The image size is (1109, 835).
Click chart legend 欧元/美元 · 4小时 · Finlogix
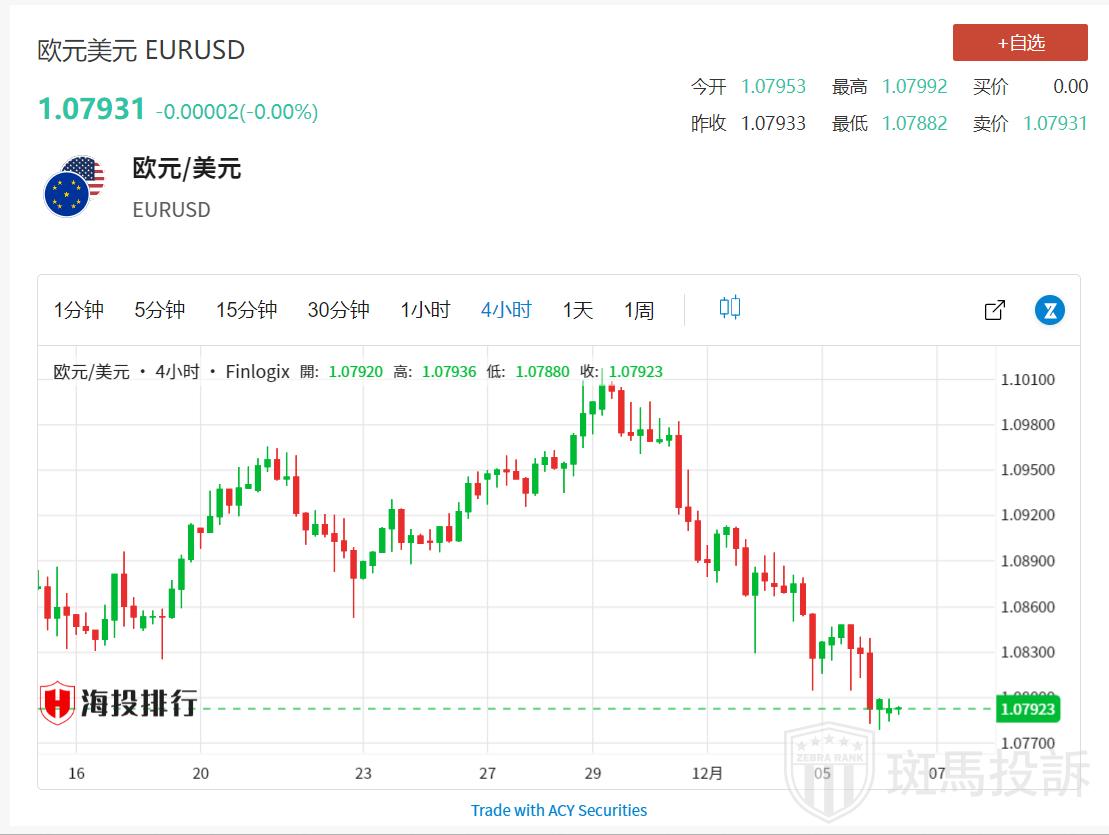(x=171, y=371)
